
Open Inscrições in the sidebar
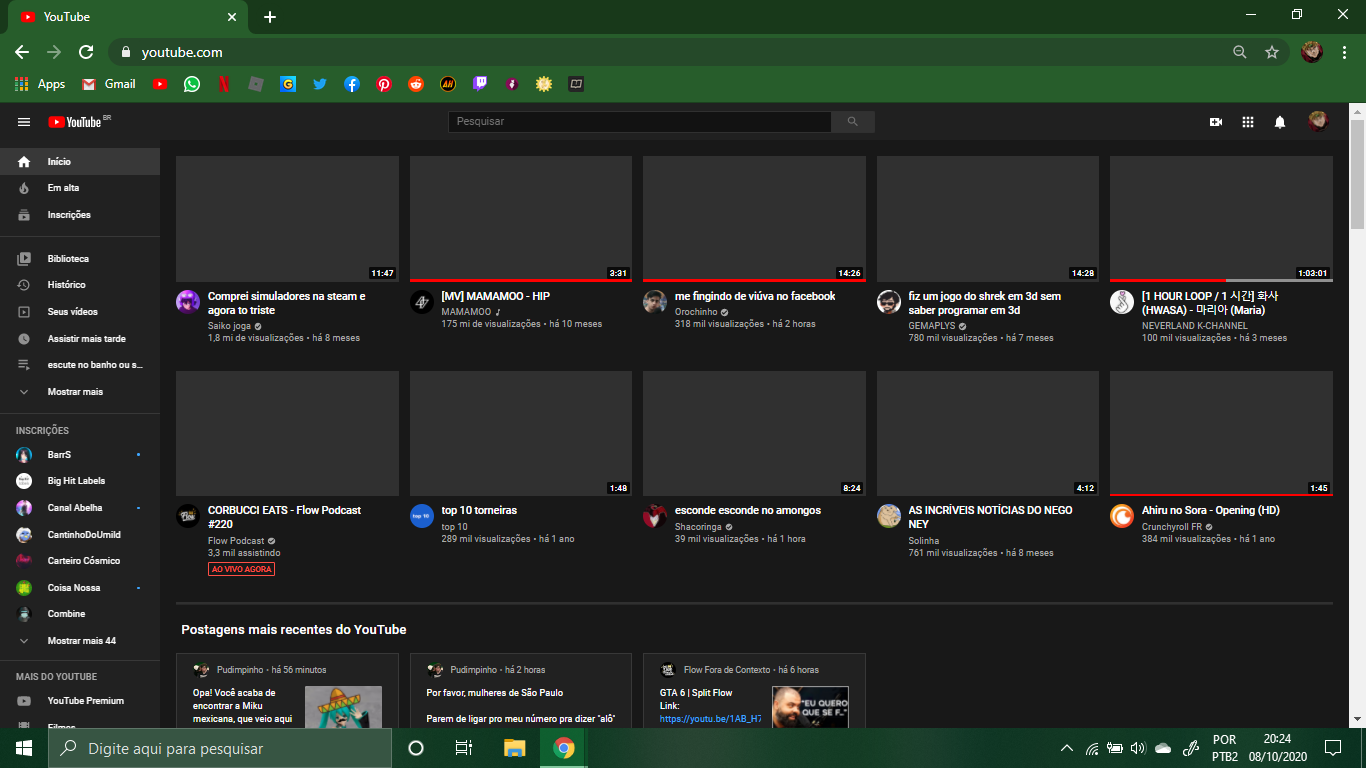tap(80, 215)
